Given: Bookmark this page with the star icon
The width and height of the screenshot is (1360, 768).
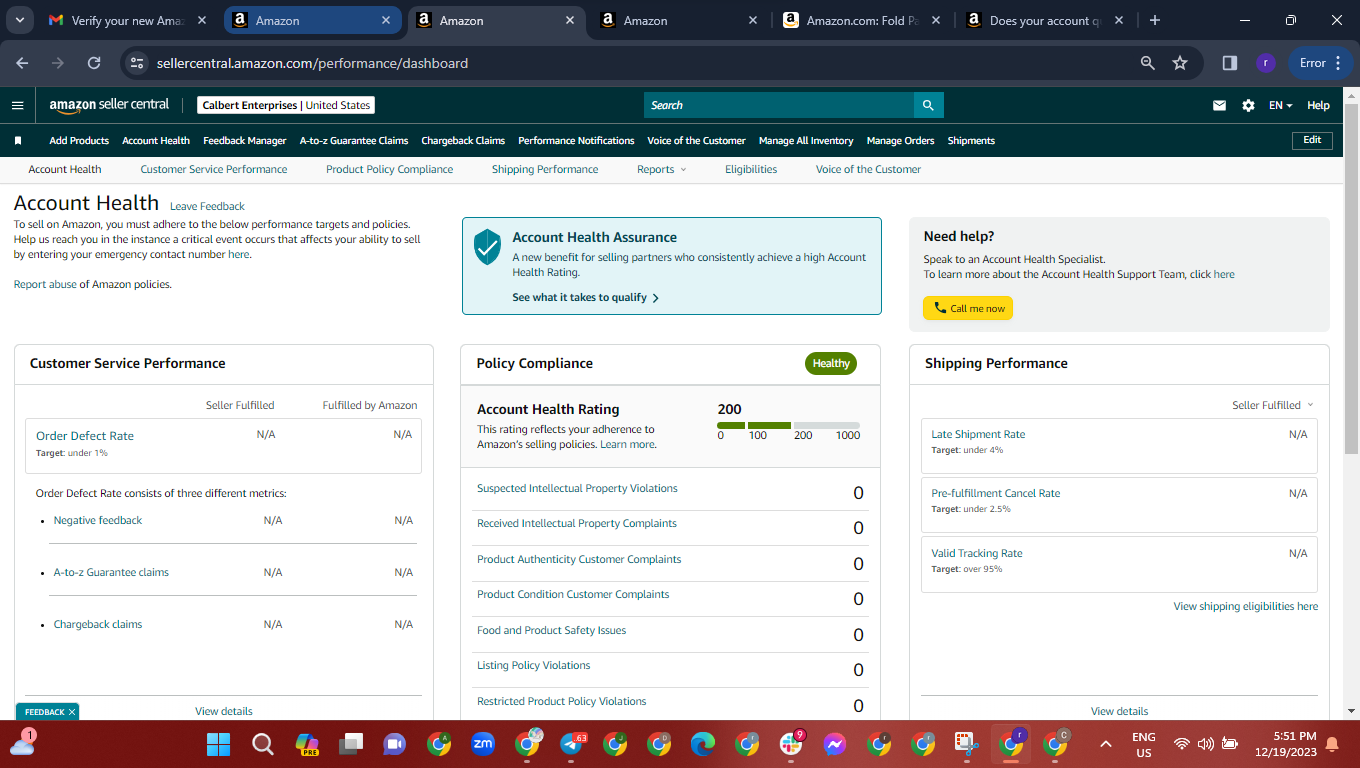Looking at the screenshot, I should (1180, 63).
